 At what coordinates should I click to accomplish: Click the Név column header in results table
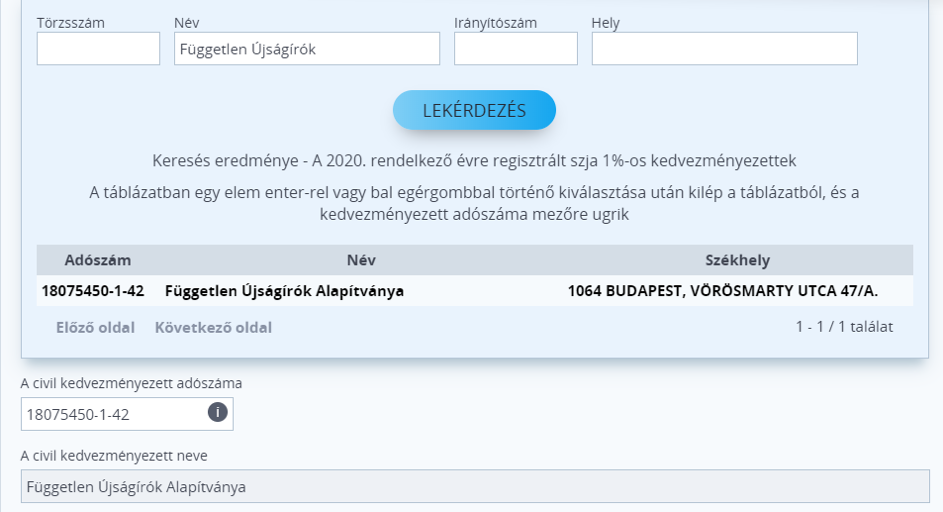click(361, 260)
